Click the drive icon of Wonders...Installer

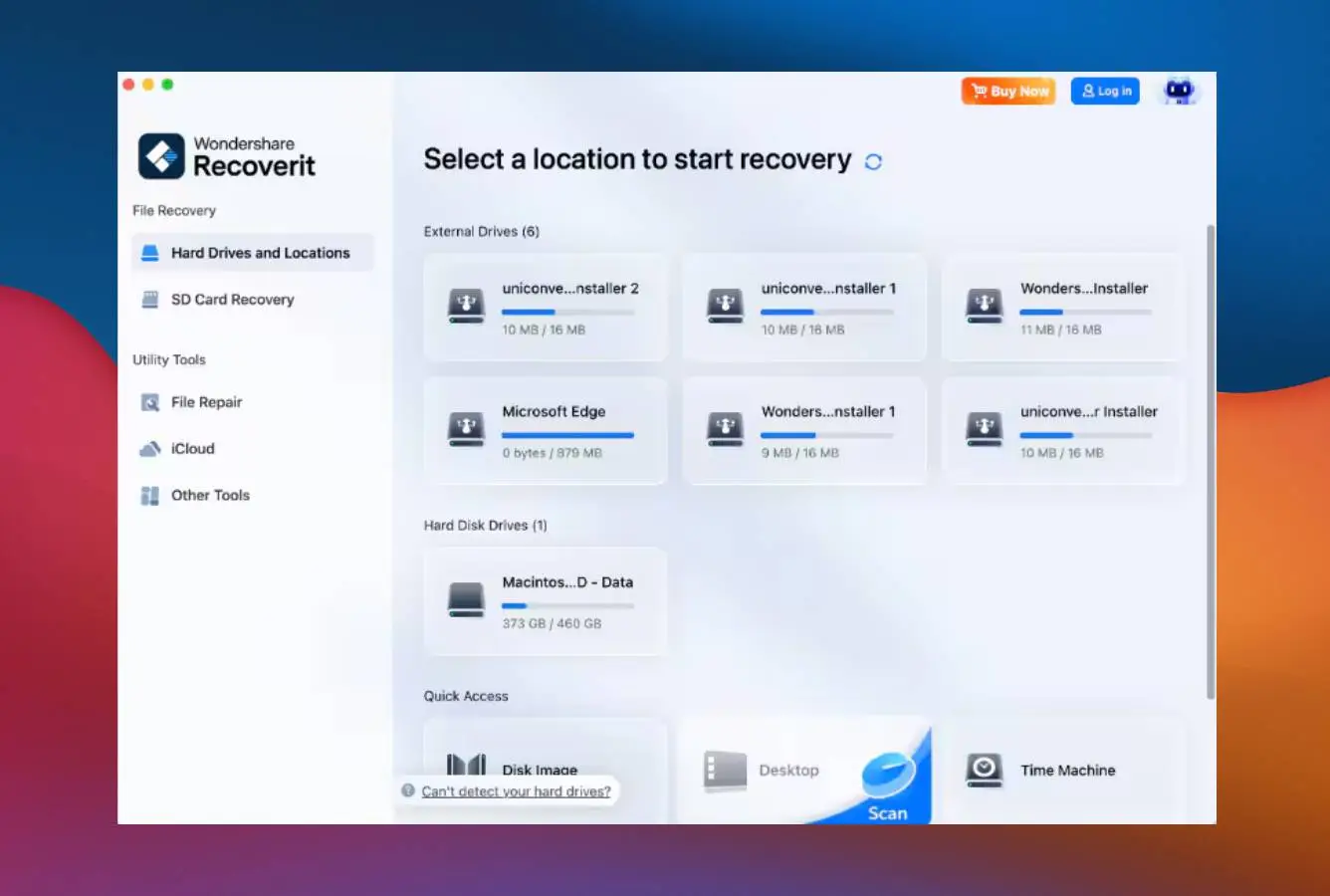pyautogui.click(x=985, y=306)
